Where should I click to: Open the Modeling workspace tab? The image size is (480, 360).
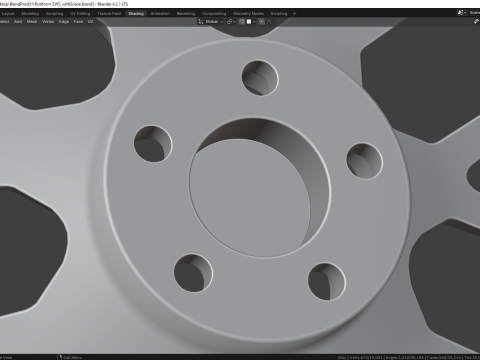[30, 14]
